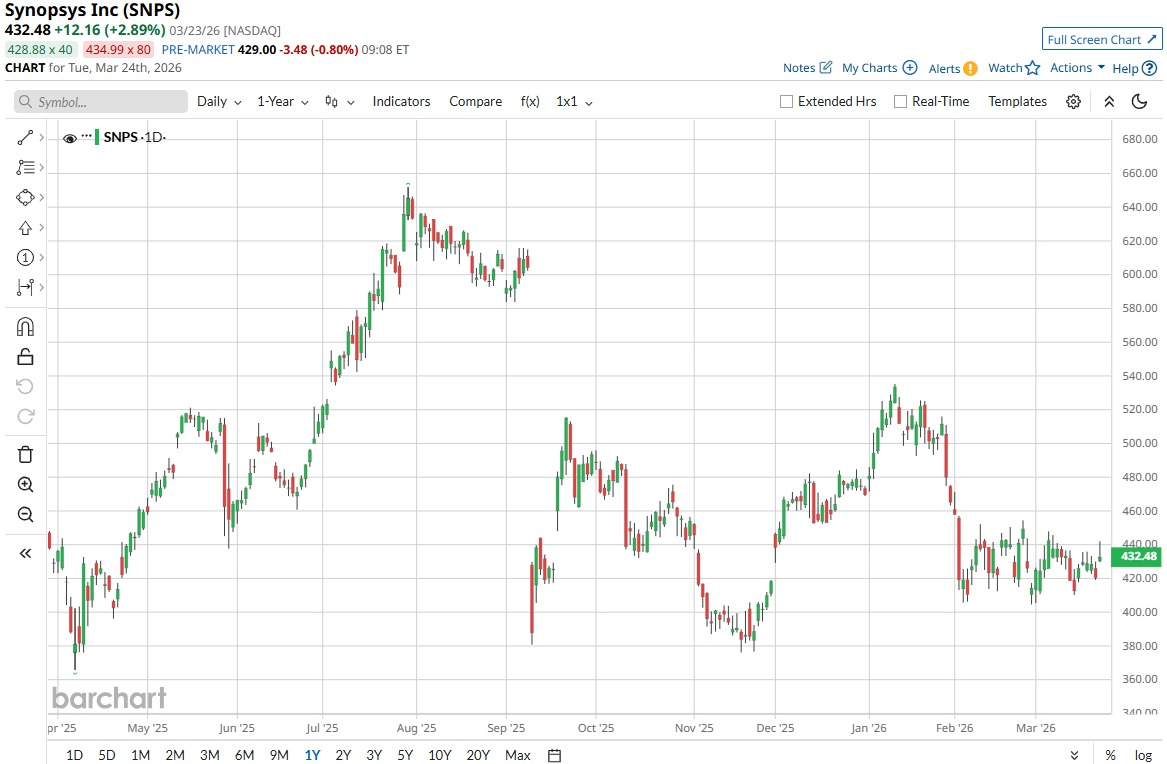Toggle the magnet snap mode
1167x764 pixels.
click(x=25, y=327)
